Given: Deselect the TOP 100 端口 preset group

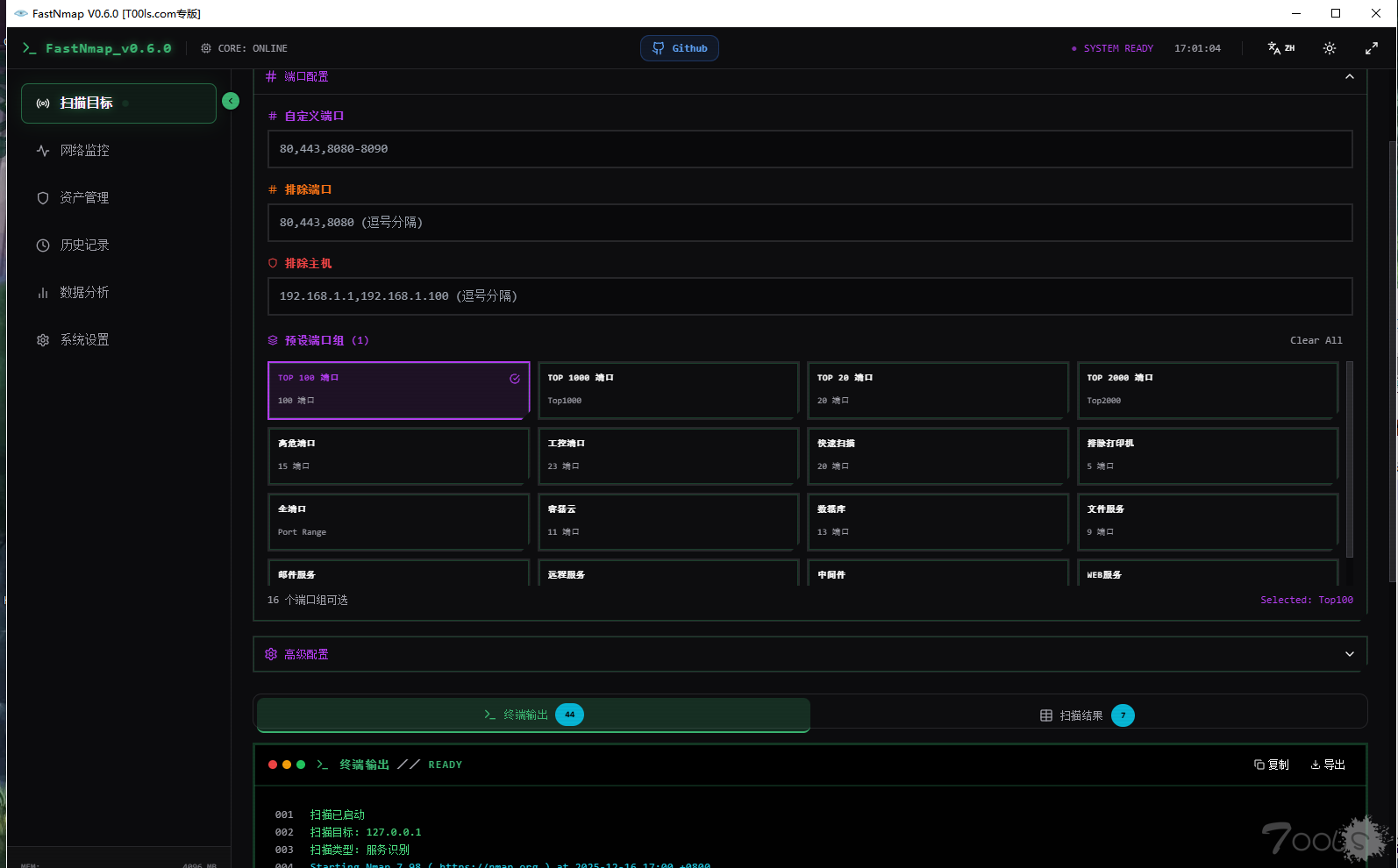Looking at the screenshot, I should [x=398, y=389].
